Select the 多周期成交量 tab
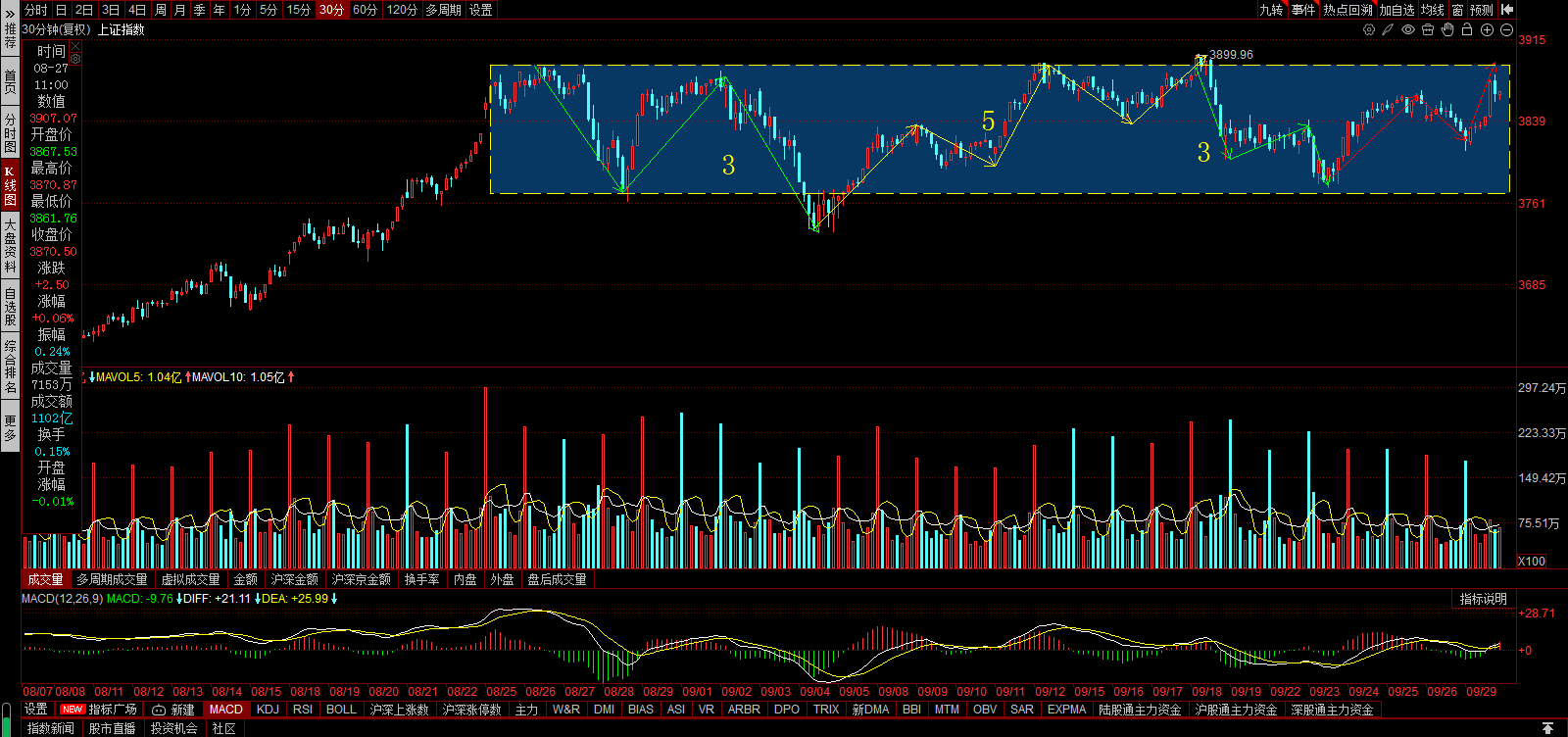Image resolution: width=1568 pixels, height=737 pixels. tap(112, 579)
